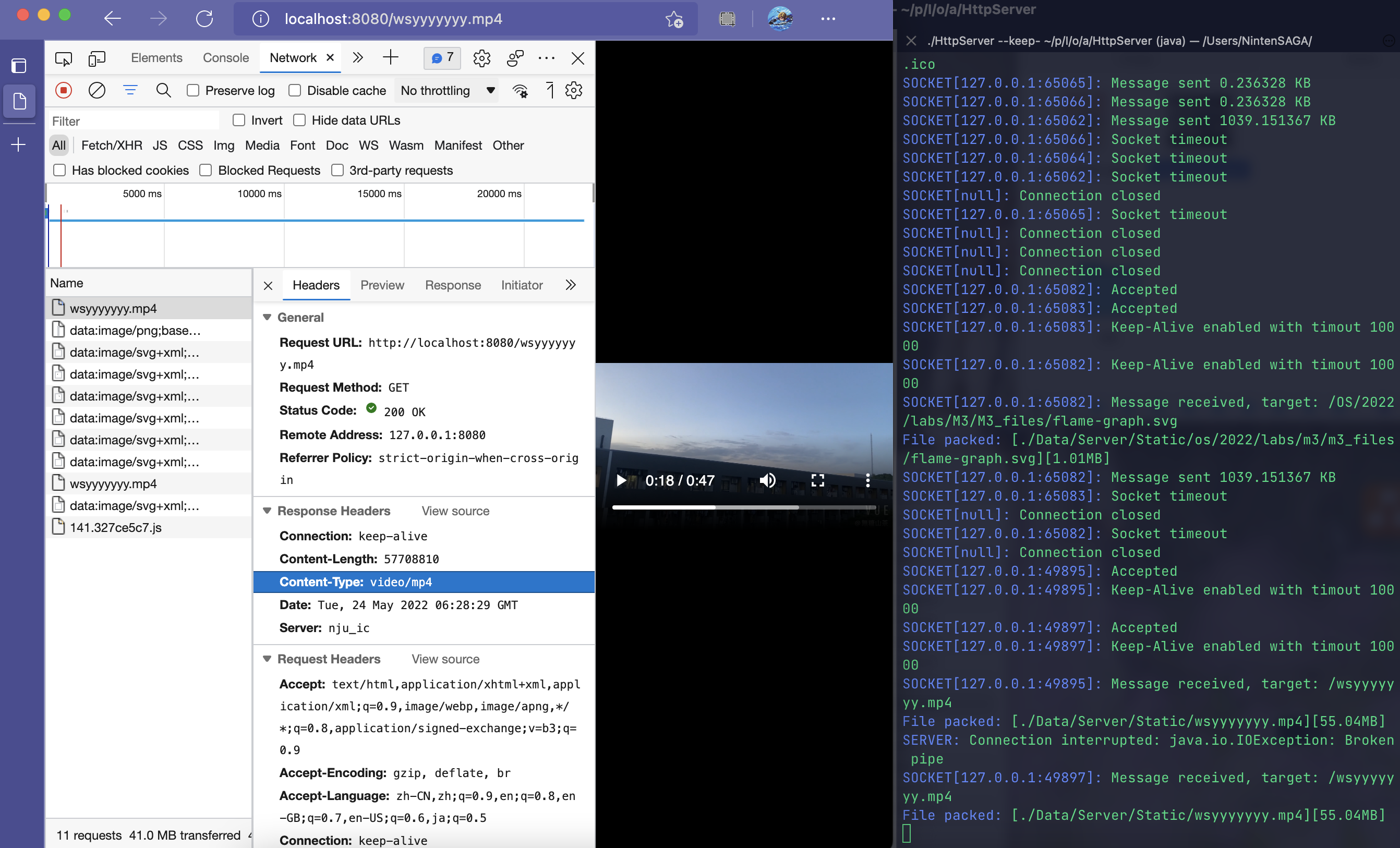Open the network search magnifier
The width and height of the screenshot is (1400, 848).
pos(164,90)
